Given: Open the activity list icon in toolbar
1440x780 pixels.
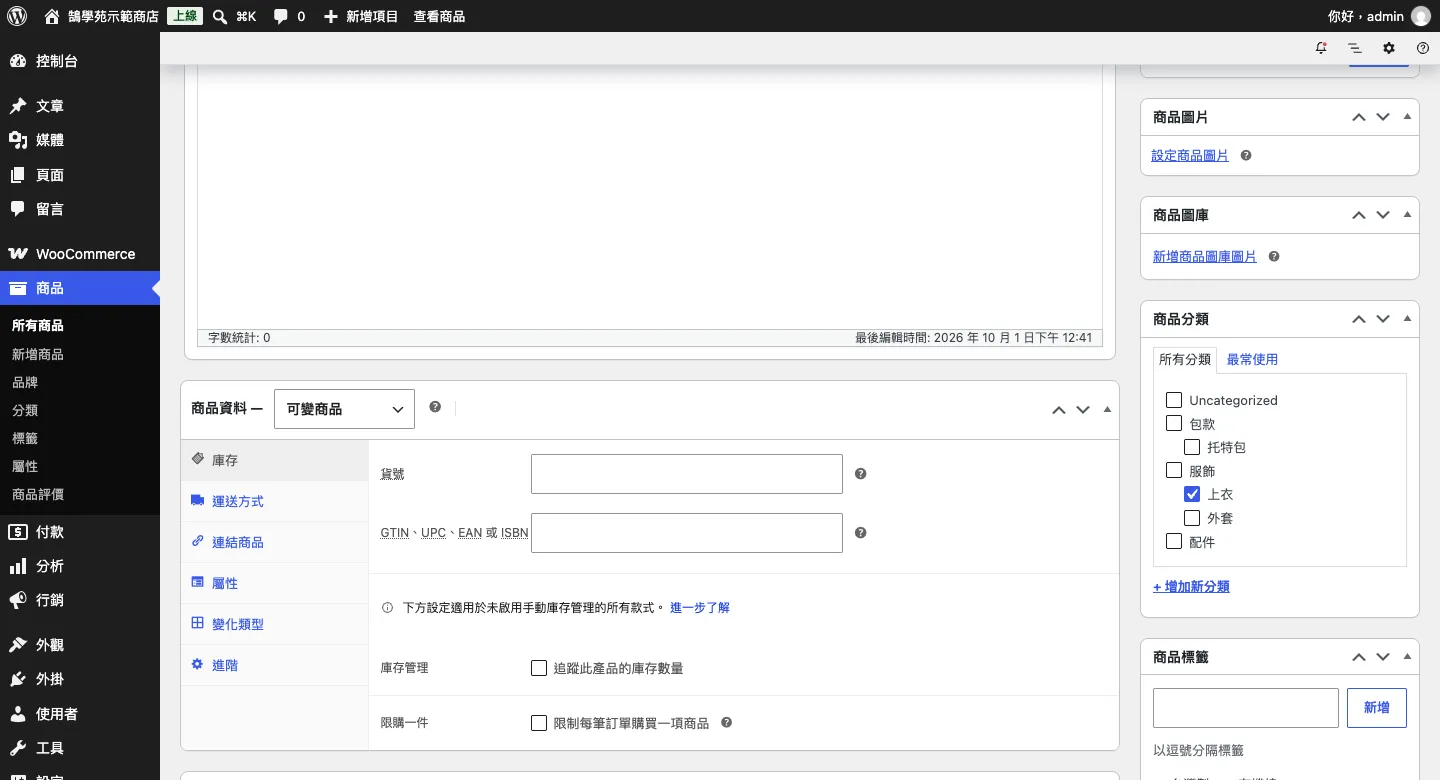Looking at the screenshot, I should [x=1355, y=48].
